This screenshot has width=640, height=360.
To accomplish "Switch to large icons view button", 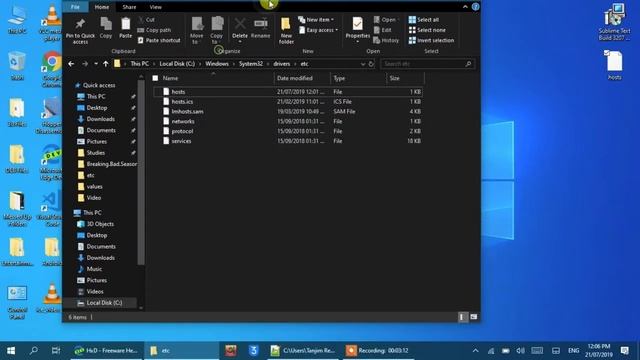I will click(x=473, y=317).
